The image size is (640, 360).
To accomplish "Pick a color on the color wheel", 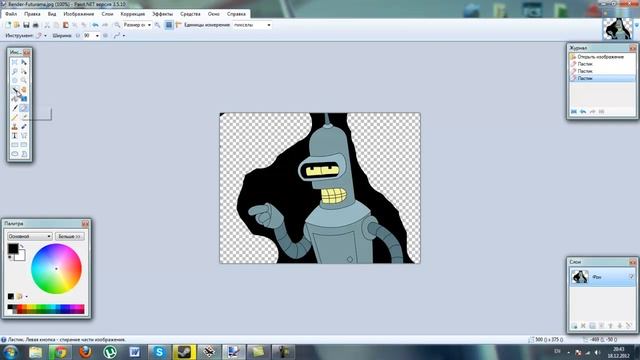I will pos(56,269).
